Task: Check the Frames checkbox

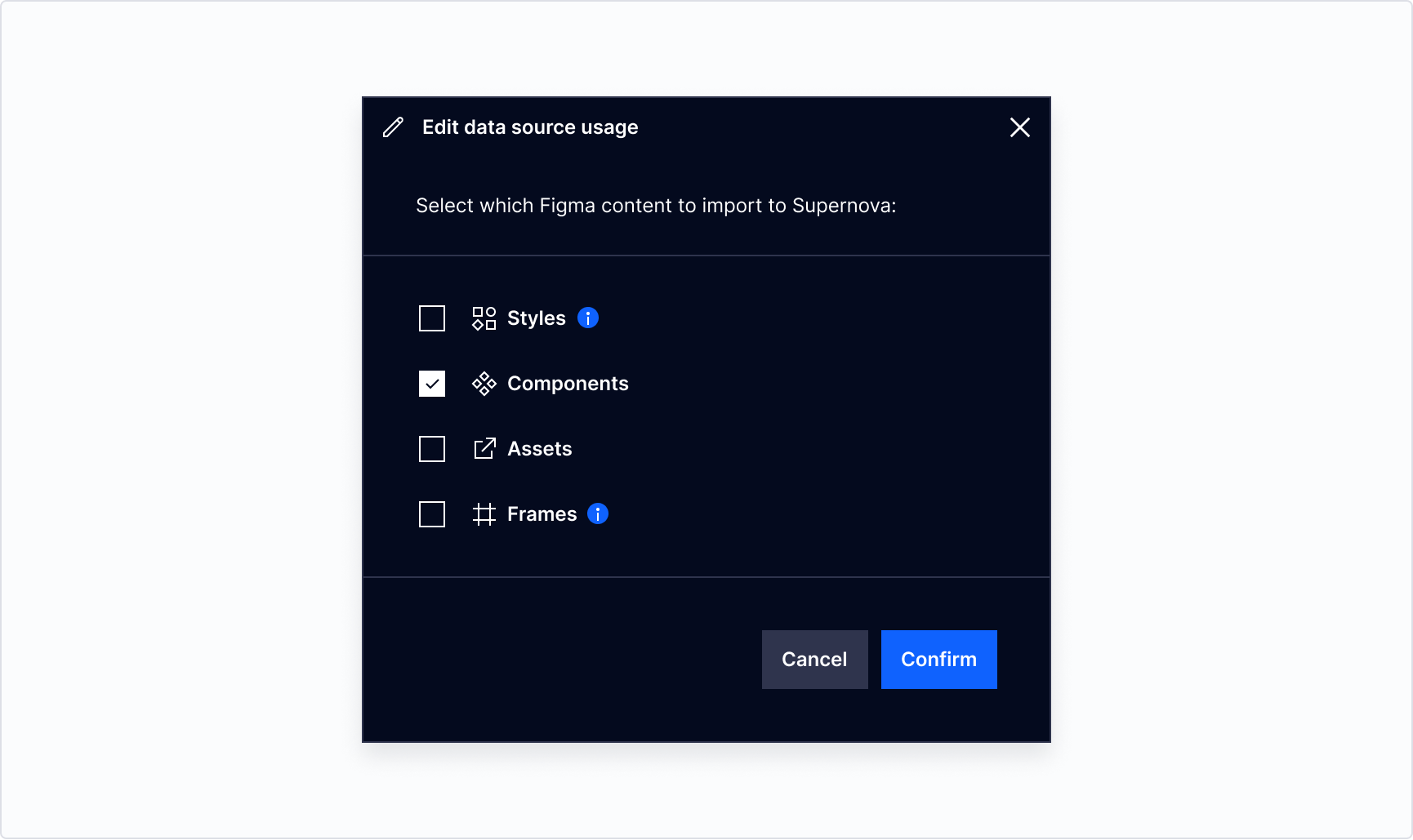Action: (432, 514)
